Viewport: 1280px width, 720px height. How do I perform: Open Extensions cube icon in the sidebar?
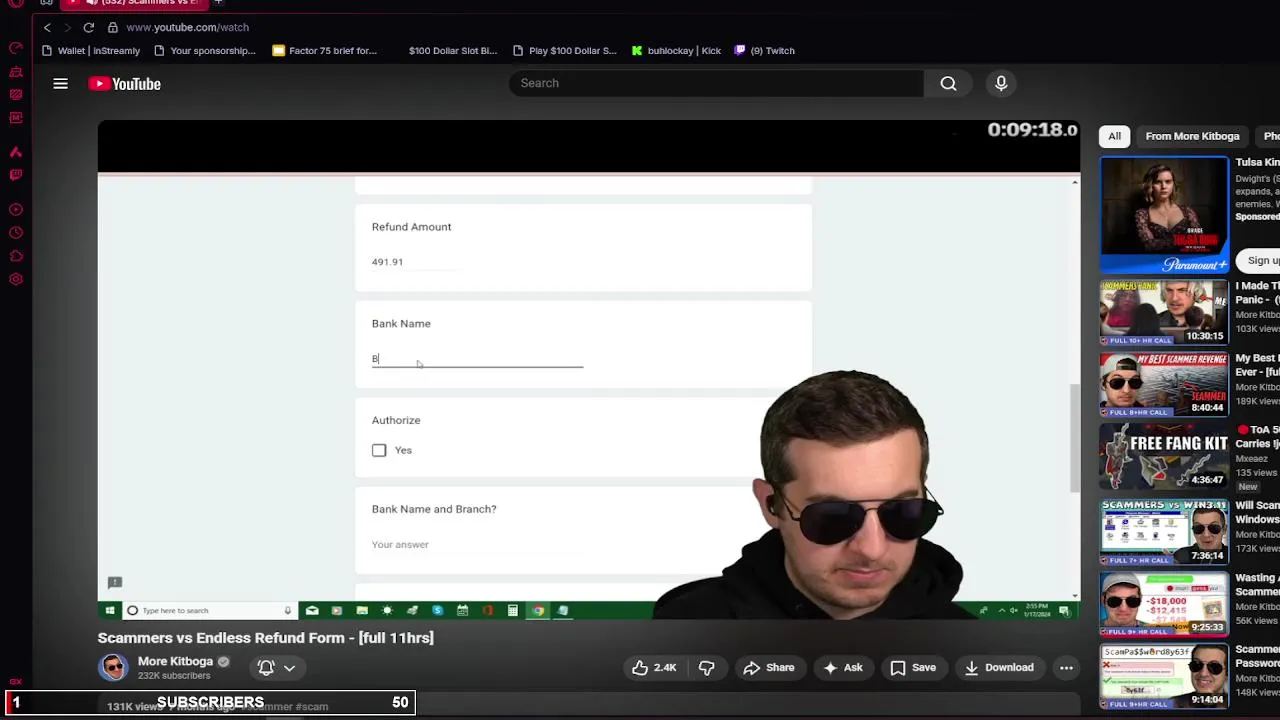coord(16,257)
